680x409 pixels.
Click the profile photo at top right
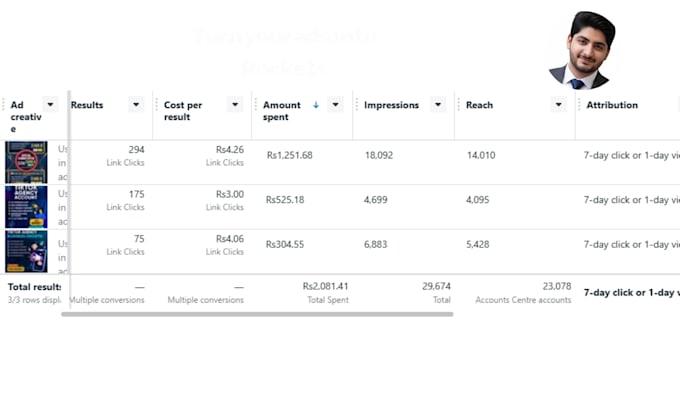pyautogui.click(x=582, y=51)
